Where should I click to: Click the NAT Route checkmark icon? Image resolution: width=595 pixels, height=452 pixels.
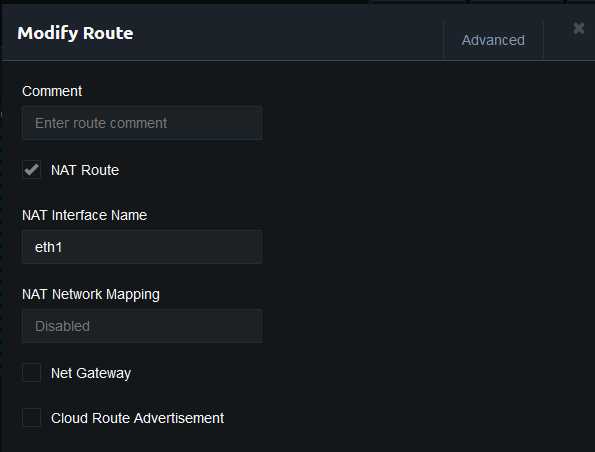(x=31, y=169)
